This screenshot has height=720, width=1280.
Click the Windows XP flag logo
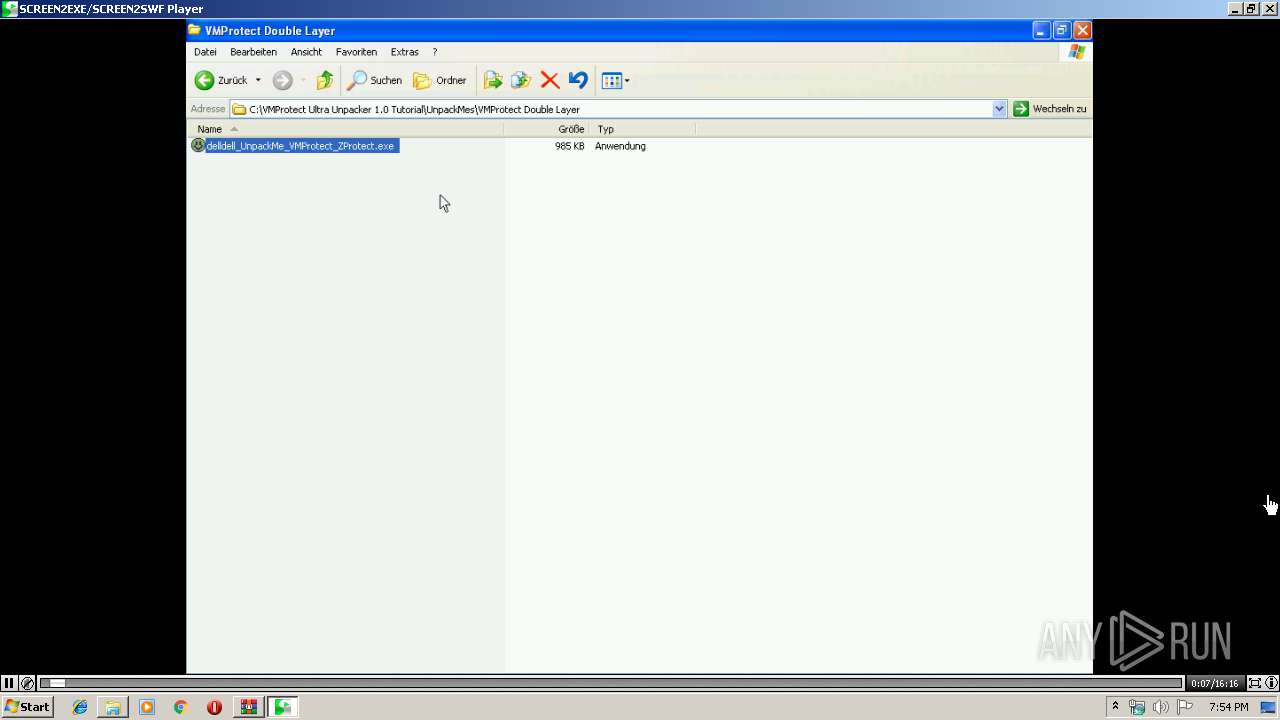pyautogui.click(x=1077, y=52)
